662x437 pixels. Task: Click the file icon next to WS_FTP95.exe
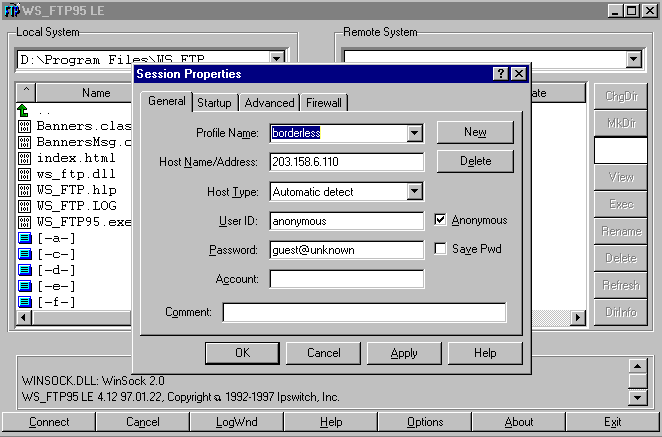(24, 223)
